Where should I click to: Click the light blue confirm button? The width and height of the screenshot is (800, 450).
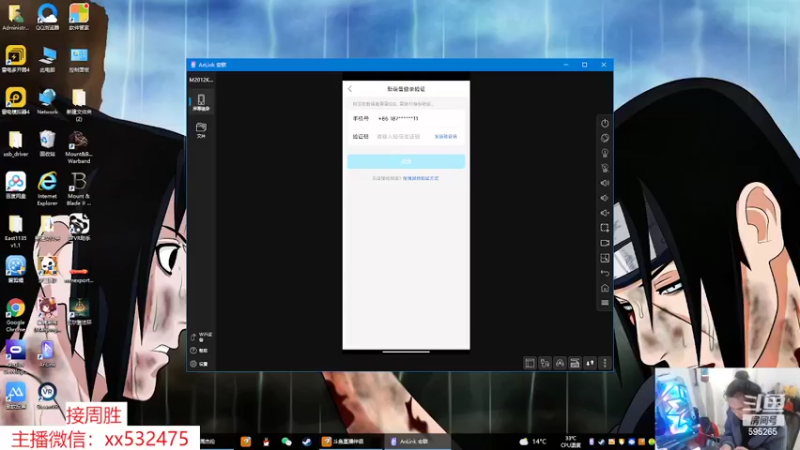406,161
